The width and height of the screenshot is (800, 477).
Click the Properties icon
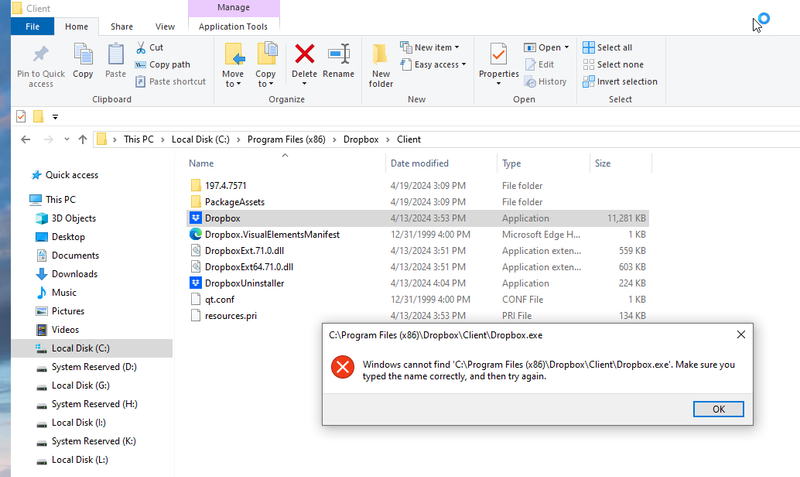tap(498, 54)
